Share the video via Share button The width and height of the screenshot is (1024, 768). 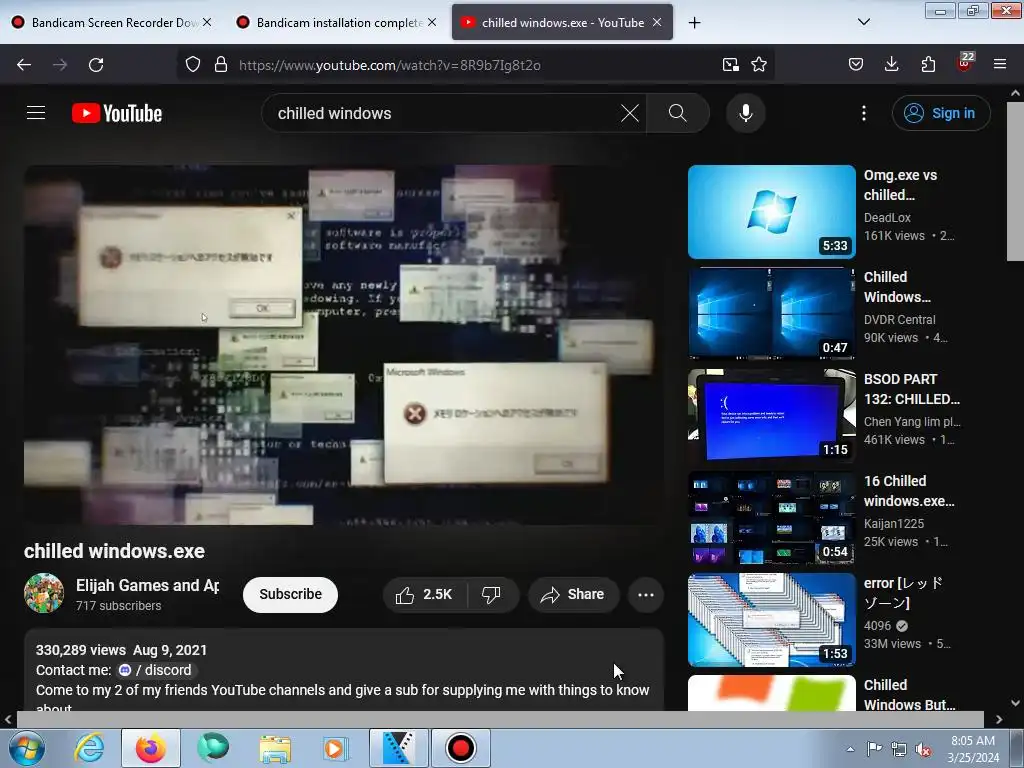point(573,594)
